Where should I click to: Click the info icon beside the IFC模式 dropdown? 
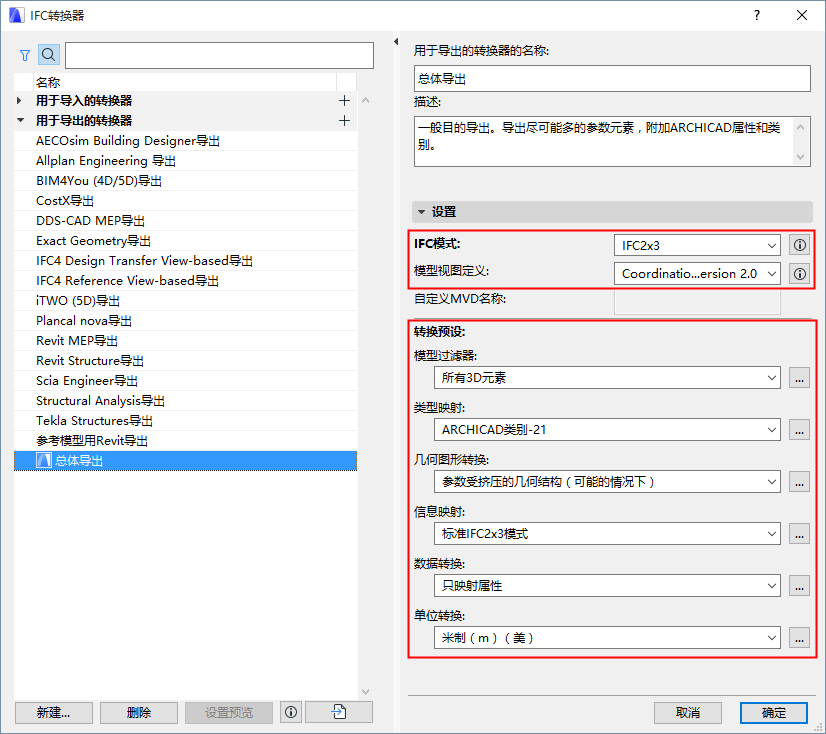point(799,244)
